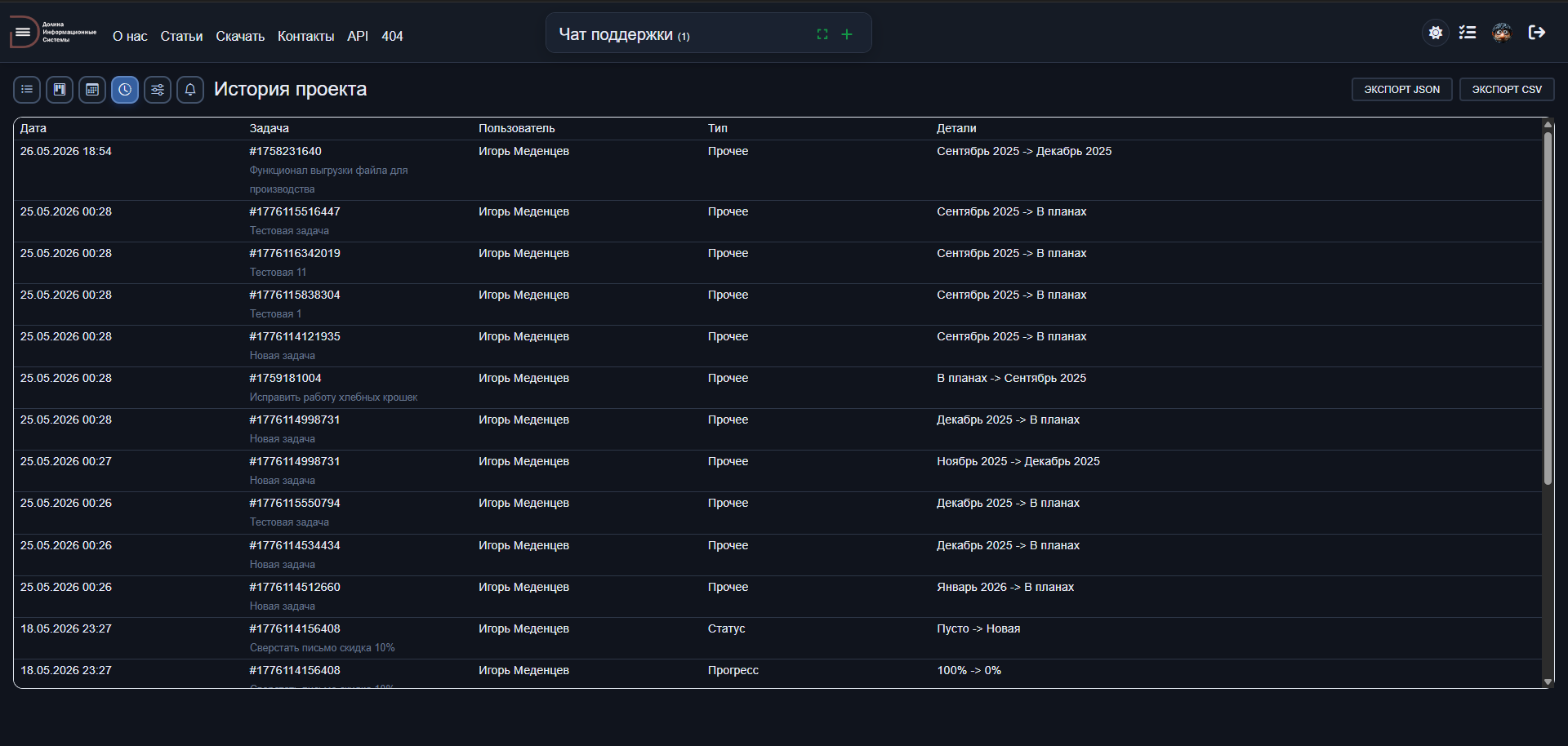Open the Статьи menu item
Viewport: 1568px width, 746px height.
181,36
